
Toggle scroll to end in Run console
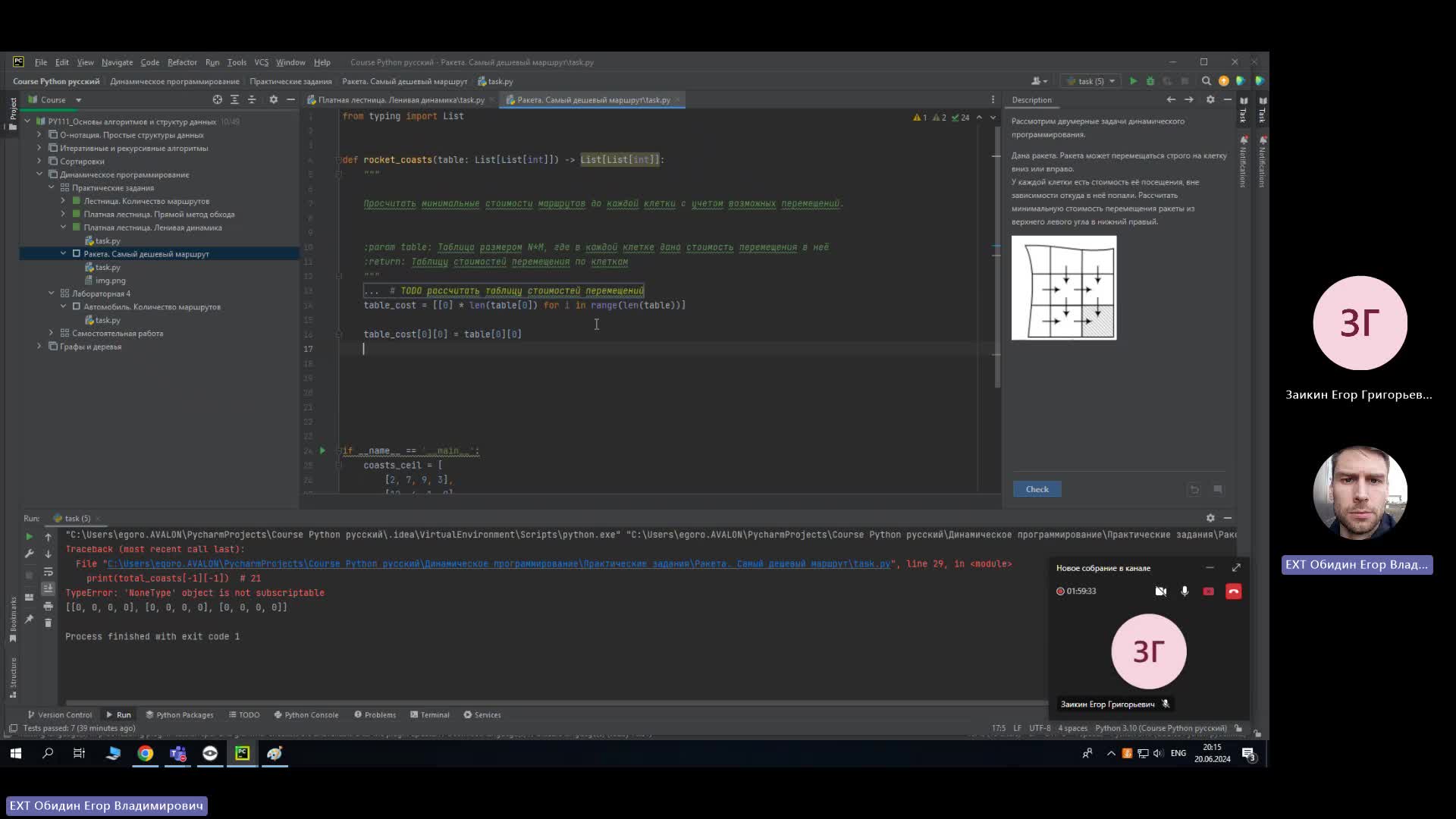[x=48, y=588]
